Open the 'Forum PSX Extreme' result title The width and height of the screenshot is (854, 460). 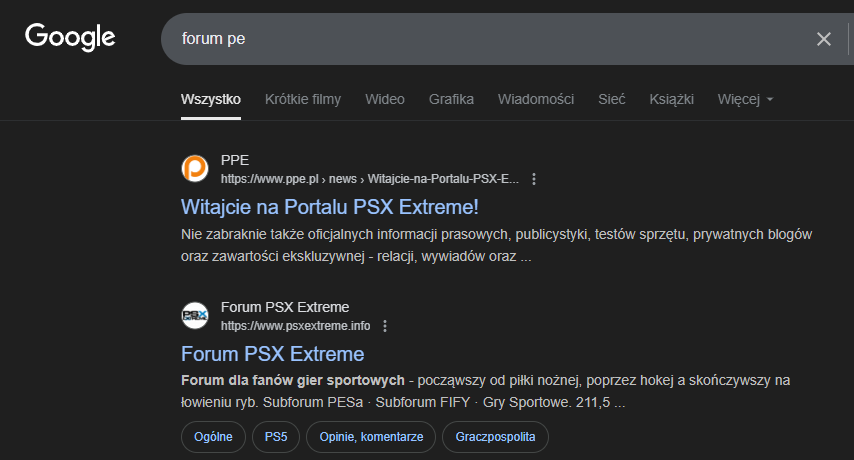coord(272,354)
